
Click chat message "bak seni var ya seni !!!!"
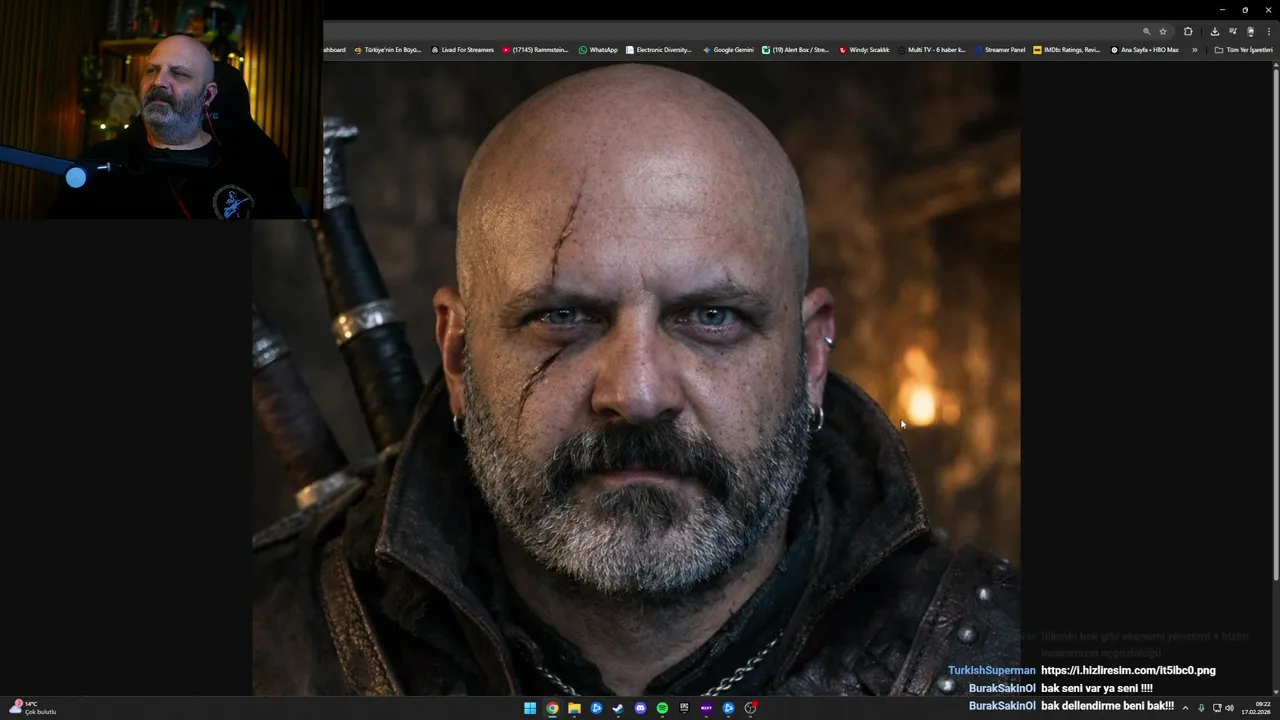point(1097,689)
